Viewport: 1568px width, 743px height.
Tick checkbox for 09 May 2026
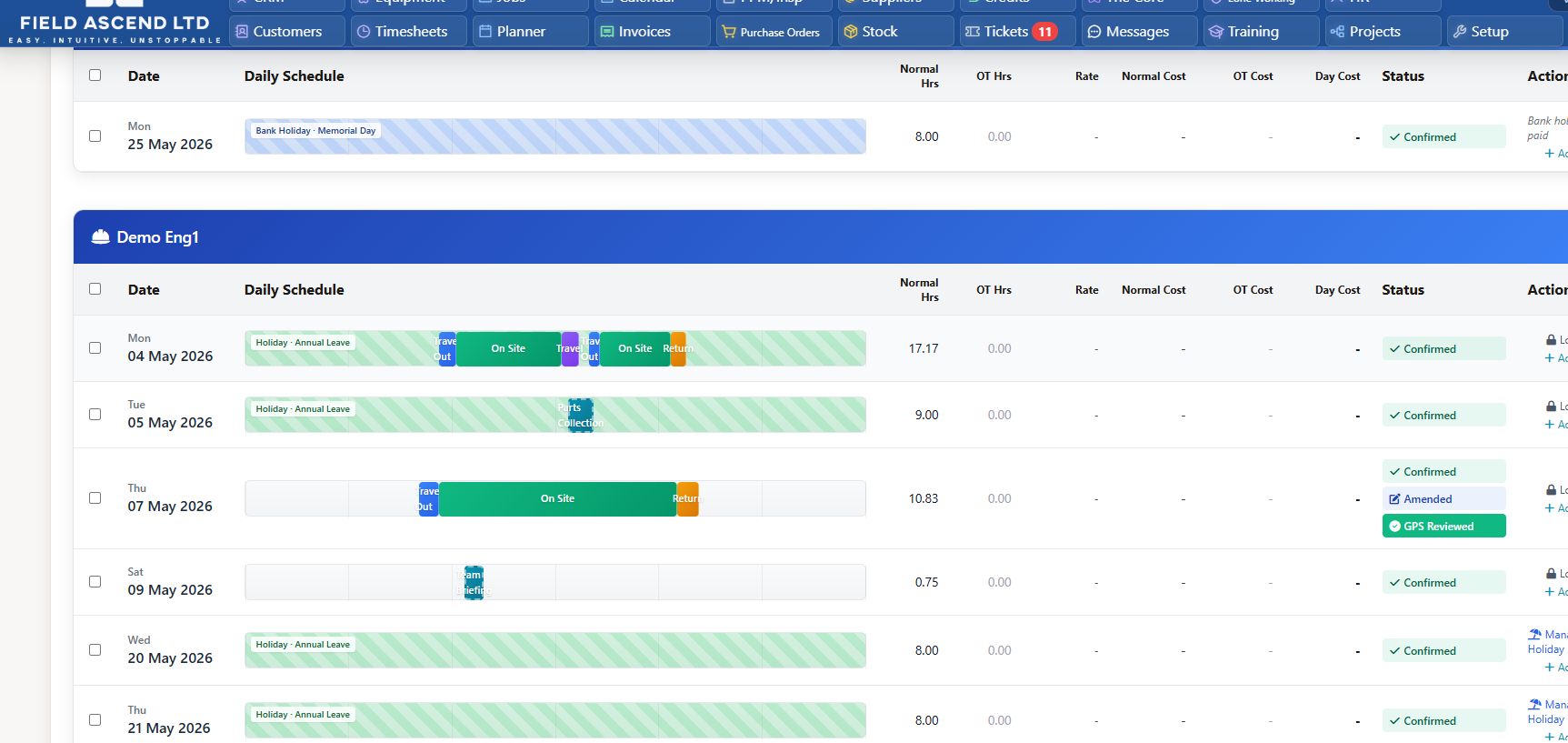pyautogui.click(x=95, y=582)
